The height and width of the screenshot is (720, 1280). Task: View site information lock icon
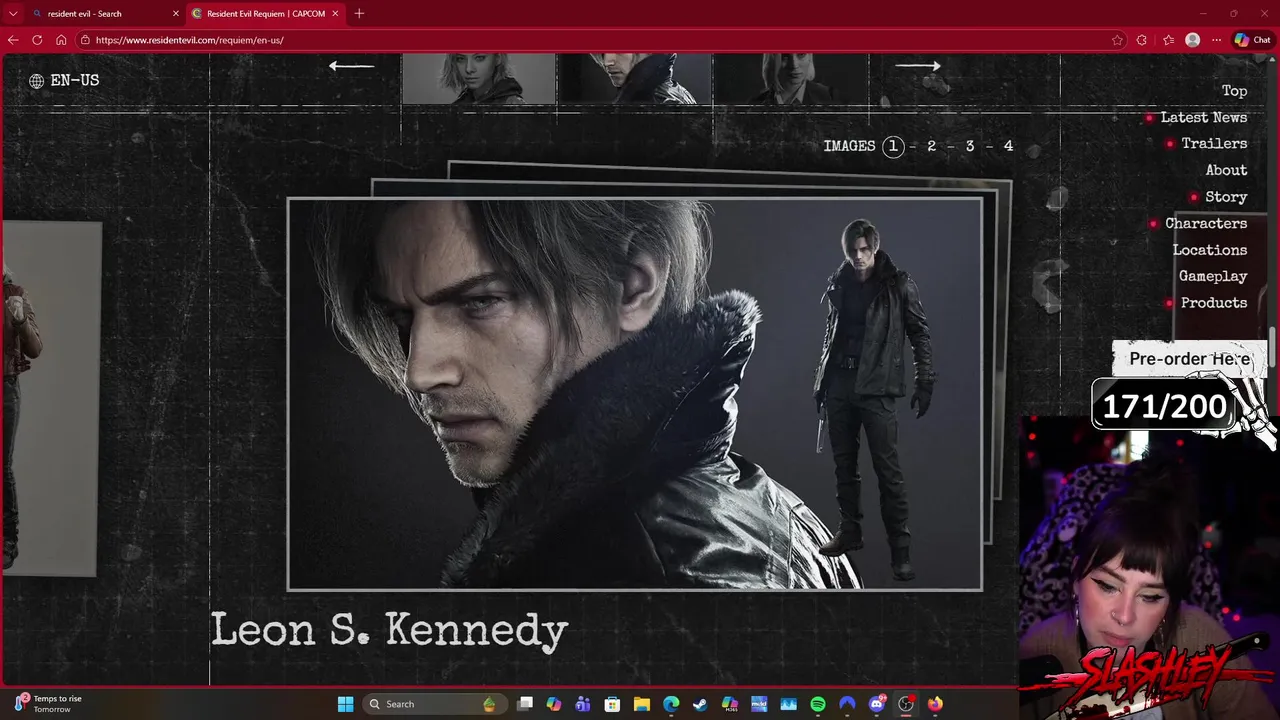pyautogui.click(x=87, y=40)
